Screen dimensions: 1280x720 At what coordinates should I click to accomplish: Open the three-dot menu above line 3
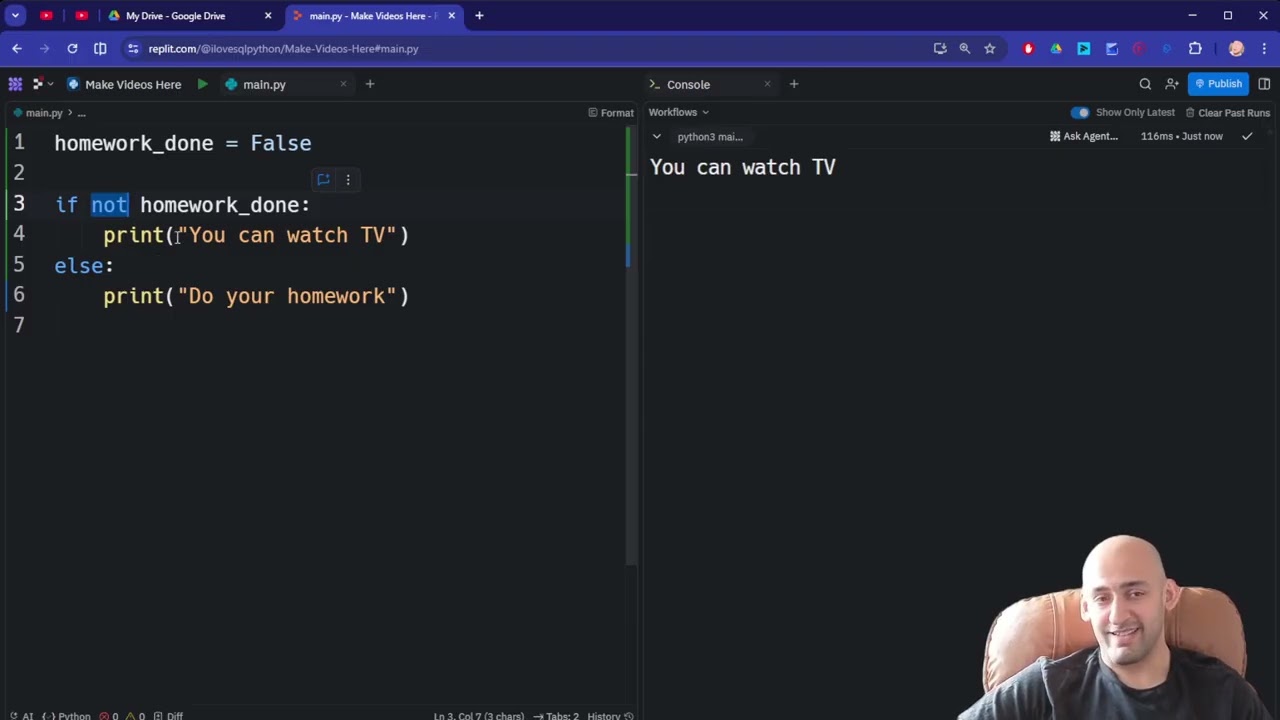click(x=348, y=180)
